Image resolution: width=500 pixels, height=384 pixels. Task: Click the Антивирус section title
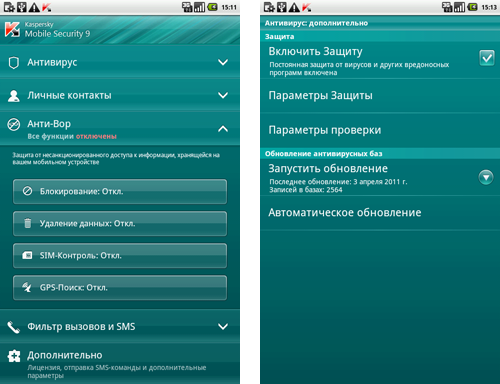52,62
